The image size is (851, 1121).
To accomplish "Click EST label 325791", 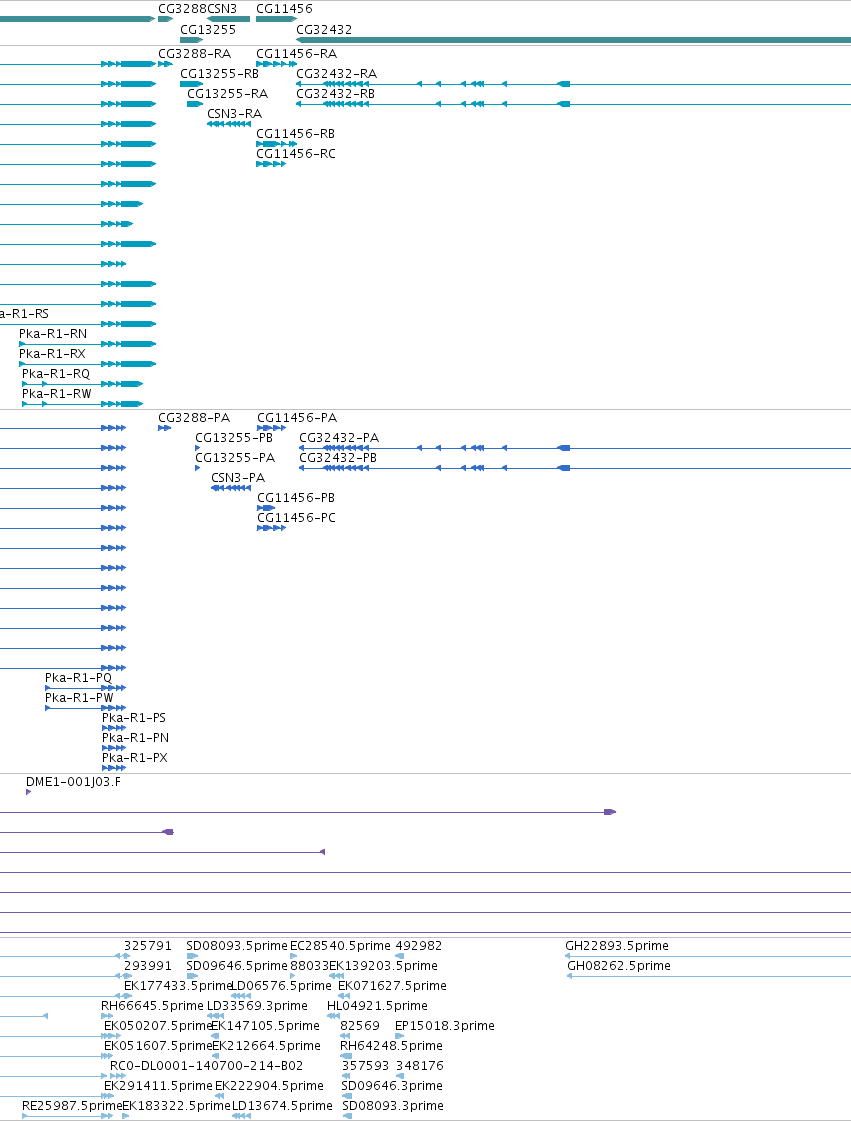I will coord(148,946).
